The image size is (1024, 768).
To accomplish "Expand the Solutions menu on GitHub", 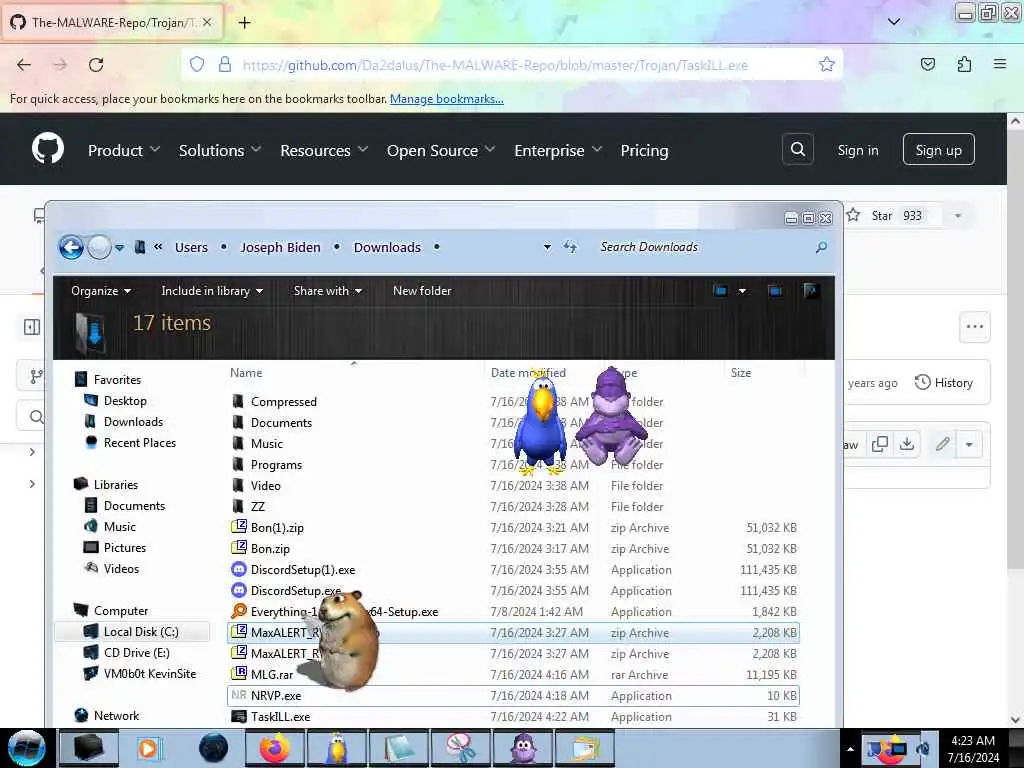I will (220, 150).
